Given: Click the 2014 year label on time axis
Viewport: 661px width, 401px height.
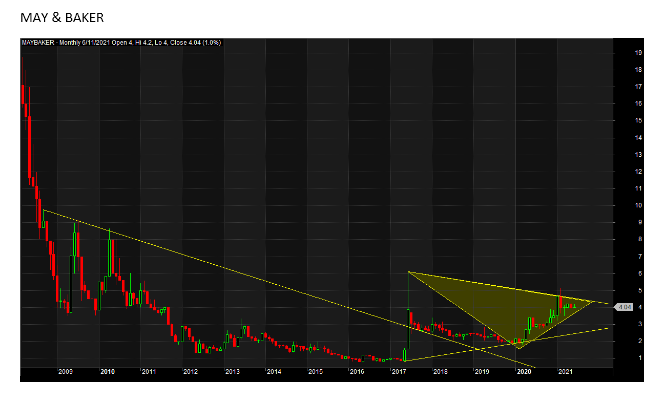Looking at the screenshot, I should tap(274, 371).
